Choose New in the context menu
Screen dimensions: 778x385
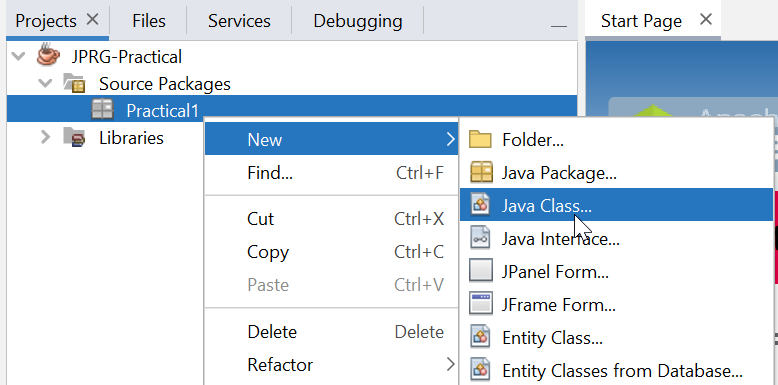332,139
